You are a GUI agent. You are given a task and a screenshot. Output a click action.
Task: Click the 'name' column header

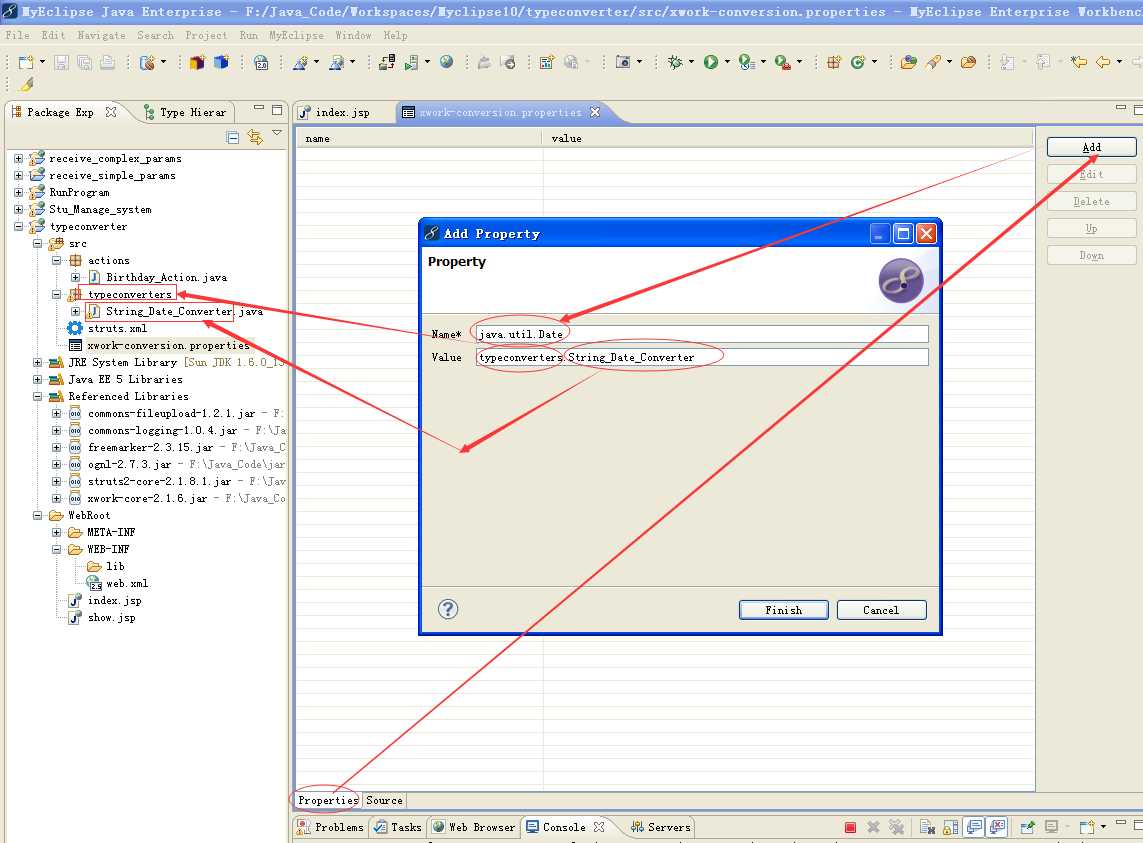pyautogui.click(x=418, y=139)
